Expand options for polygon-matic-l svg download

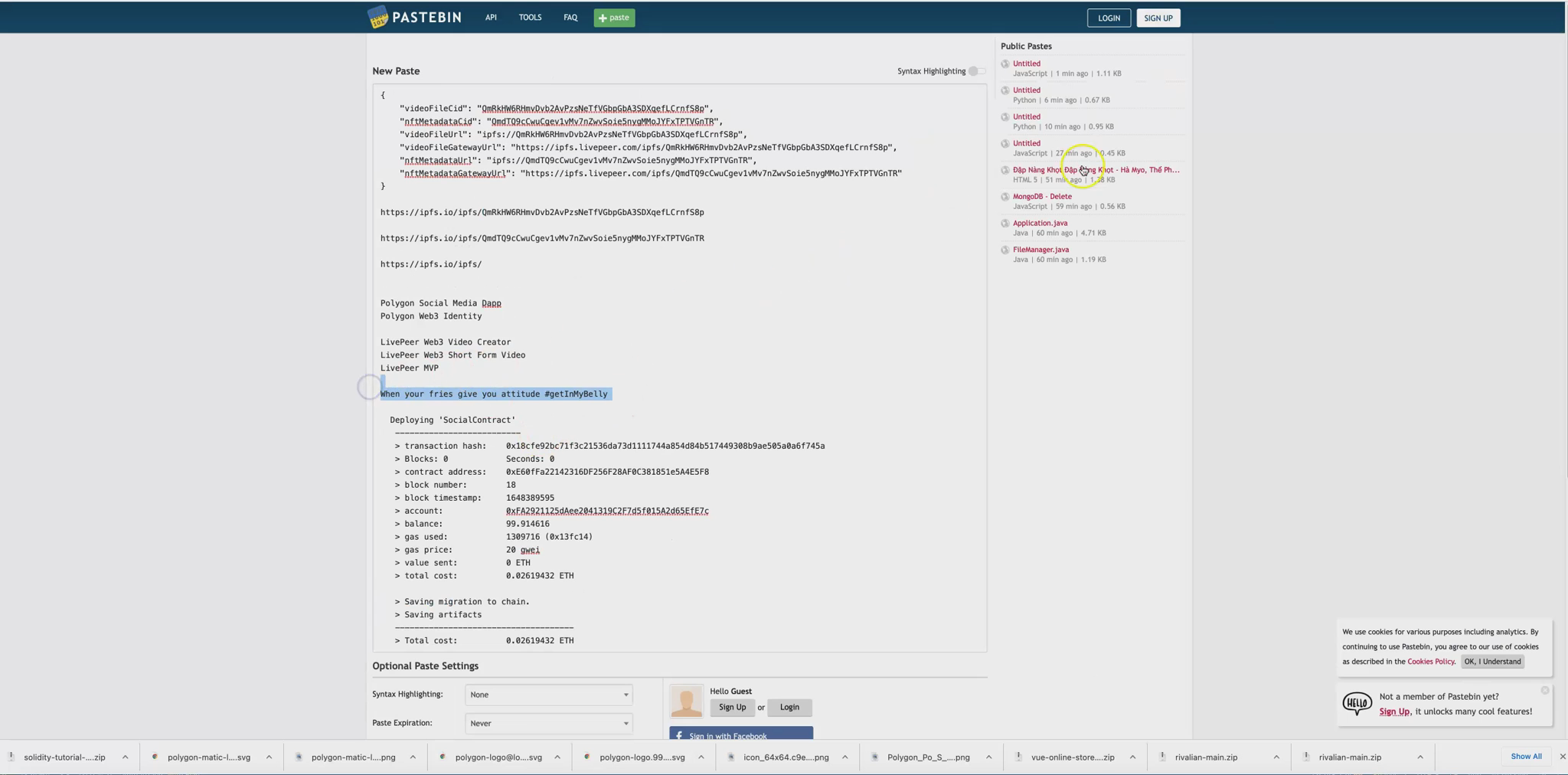point(269,757)
